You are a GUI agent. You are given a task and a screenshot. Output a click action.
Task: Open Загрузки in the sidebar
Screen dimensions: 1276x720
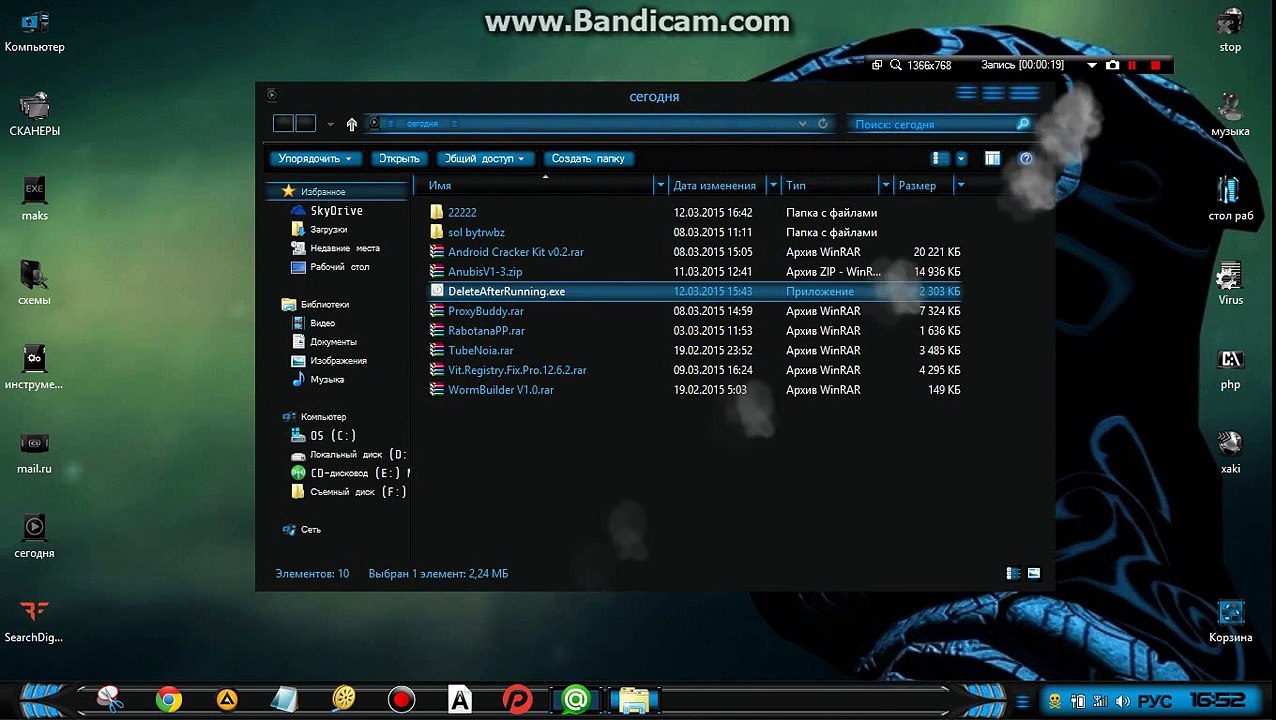pos(329,229)
